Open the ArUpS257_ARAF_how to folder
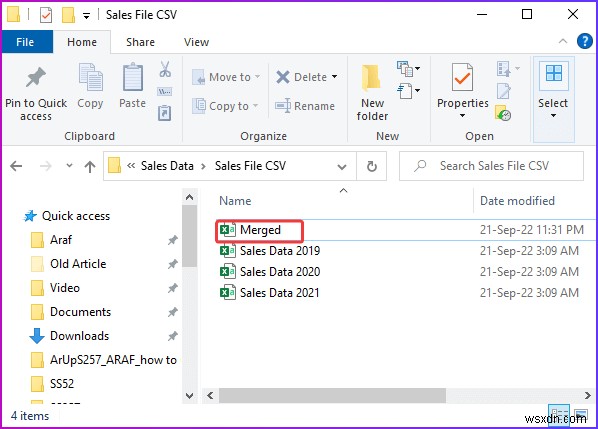598x429 pixels. 103,360
